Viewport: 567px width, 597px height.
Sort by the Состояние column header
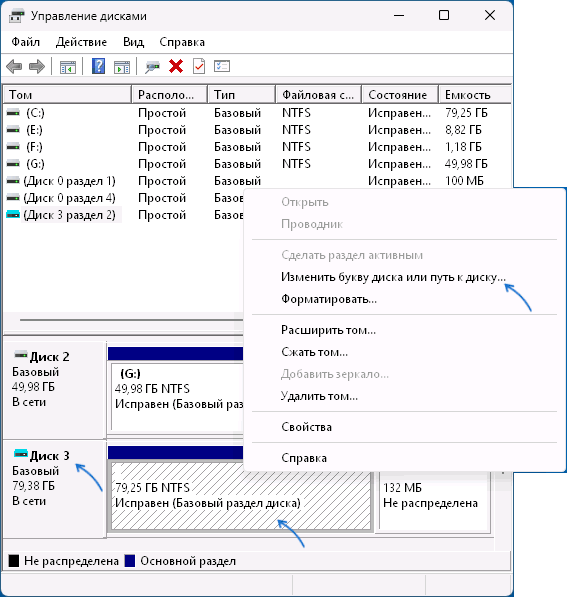[x=400, y=94]
